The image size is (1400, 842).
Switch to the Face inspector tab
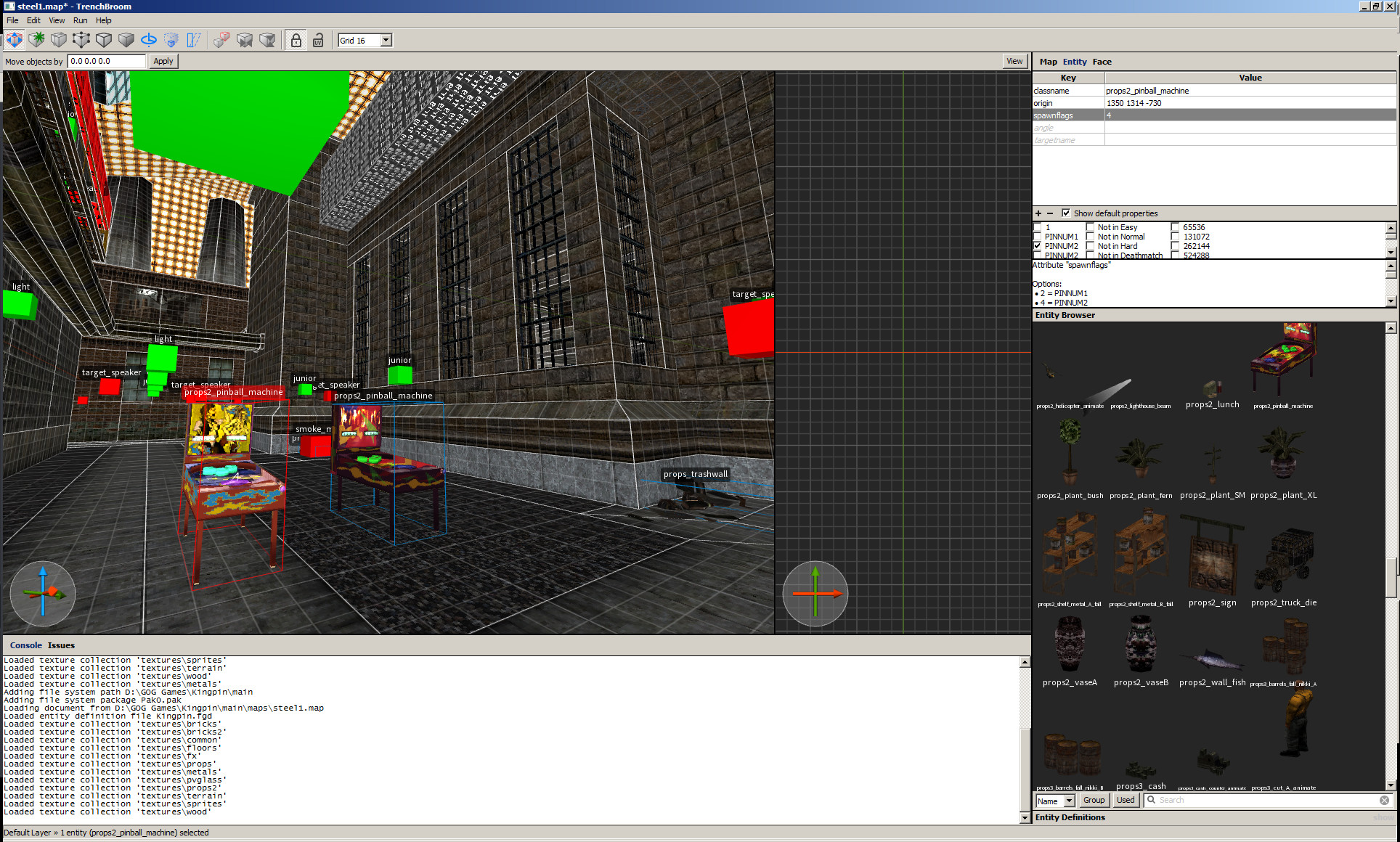tap(1102, 62)
